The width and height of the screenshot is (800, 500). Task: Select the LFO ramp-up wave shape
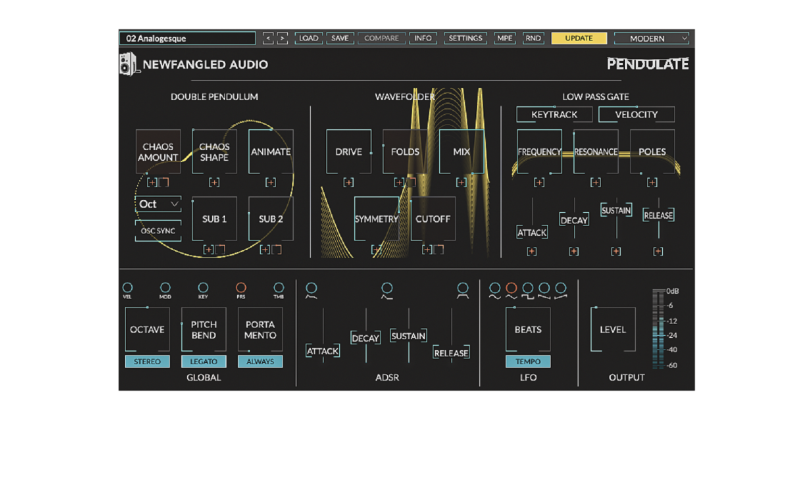561,290
